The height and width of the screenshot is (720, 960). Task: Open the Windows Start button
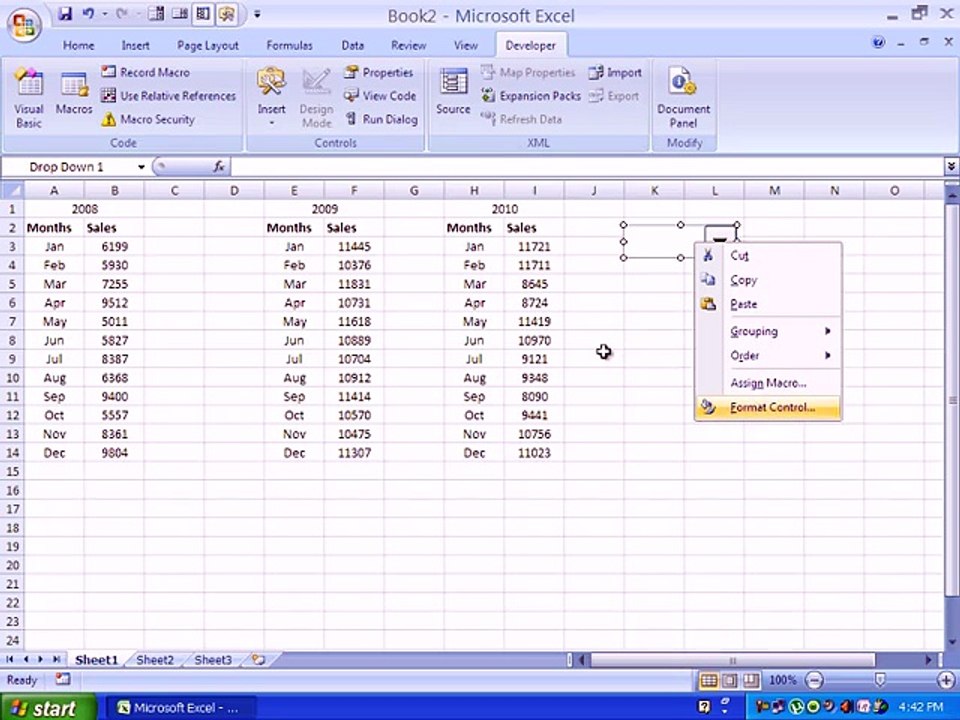pos(48,708)
